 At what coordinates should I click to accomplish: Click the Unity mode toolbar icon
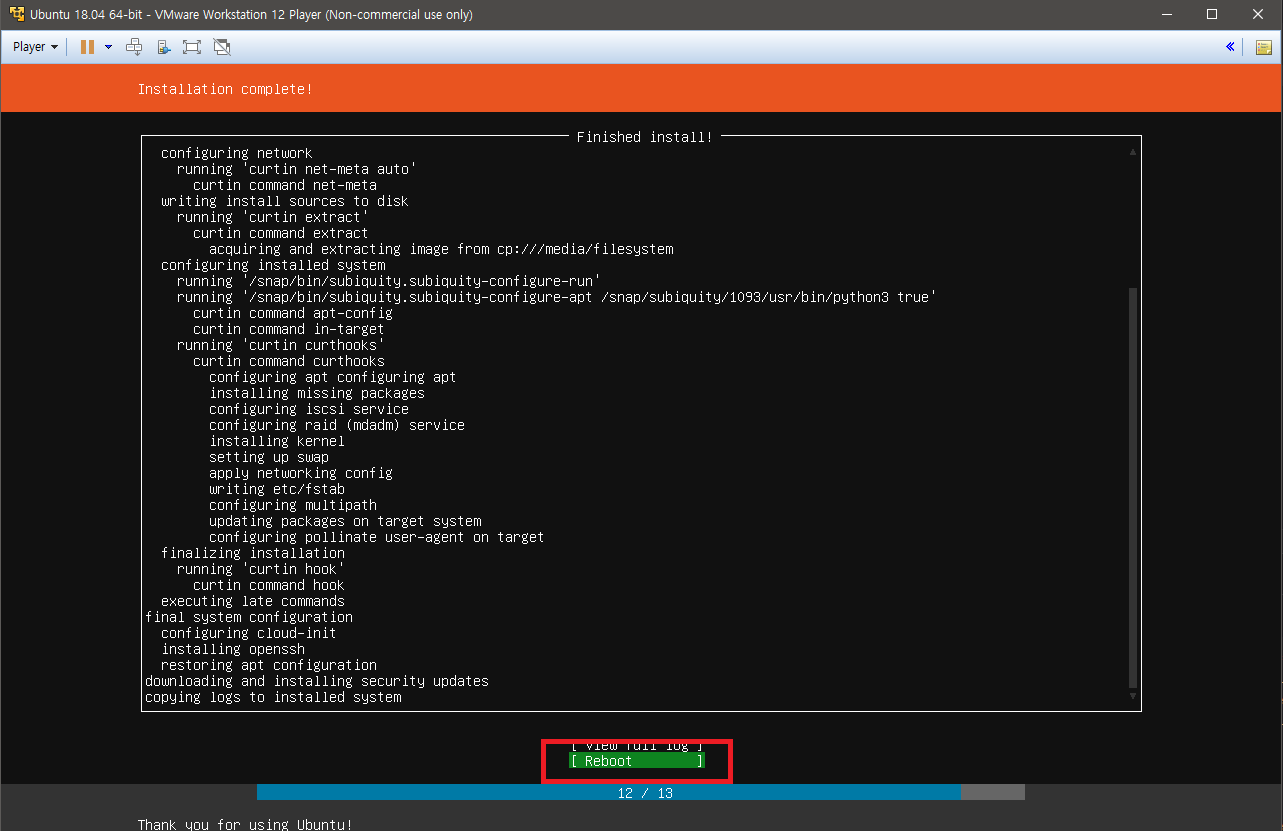pos(163,47)
